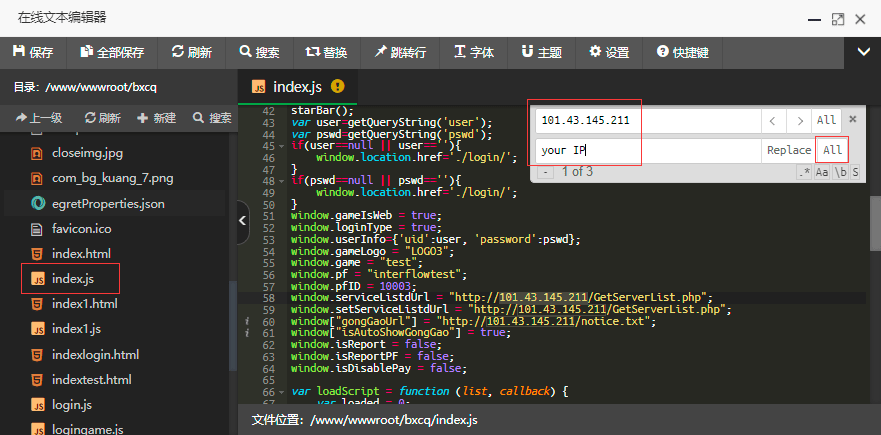
Task: Open 主题 (Theme) selector
Action: pyautogui.click(x=541, y=52)
